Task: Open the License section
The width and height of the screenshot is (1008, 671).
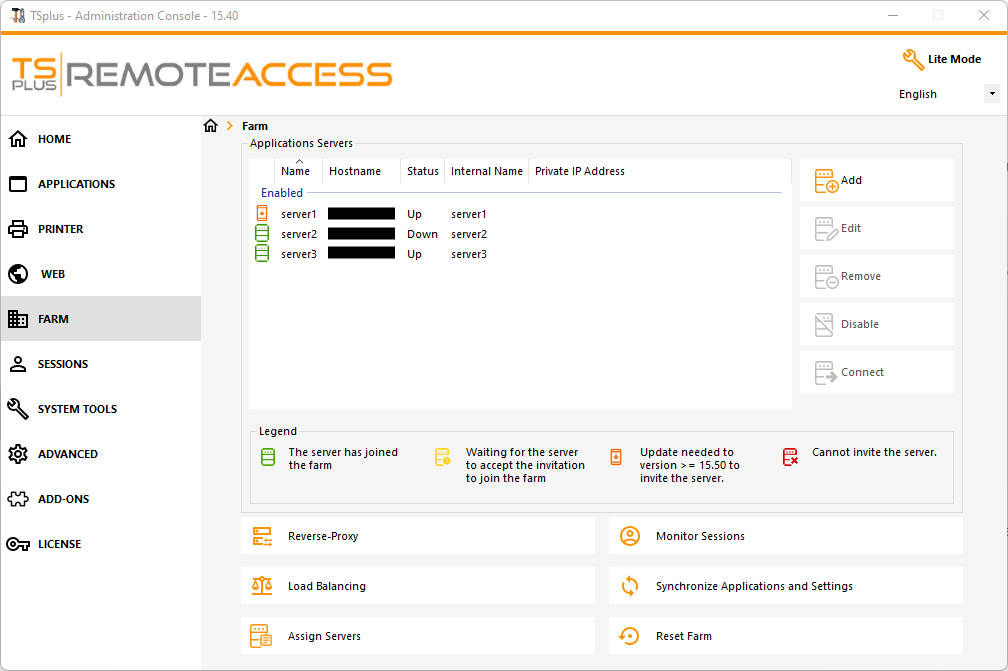Action: click(59, 544)
